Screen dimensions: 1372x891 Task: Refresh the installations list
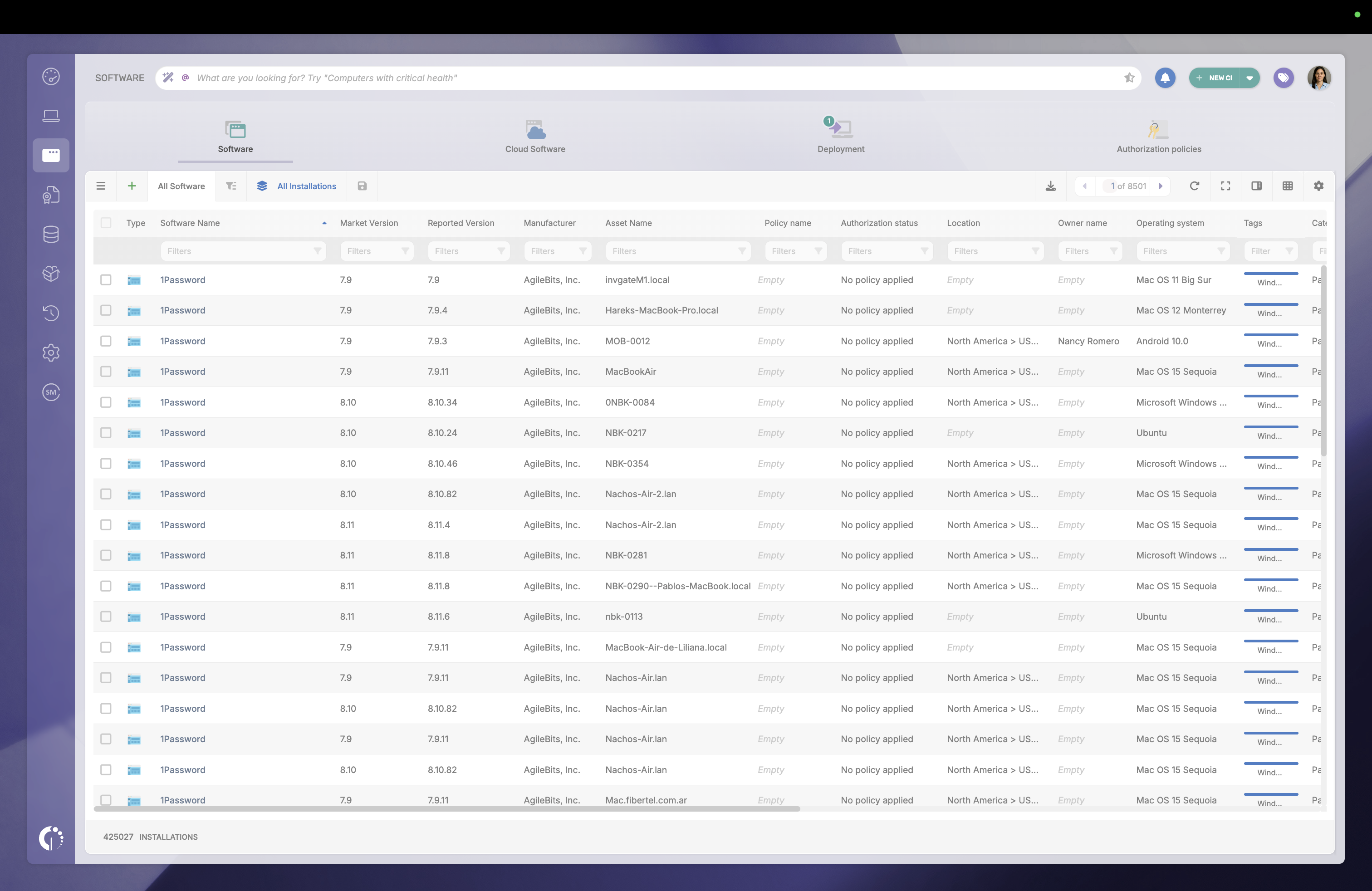(x=1195, y=186)
